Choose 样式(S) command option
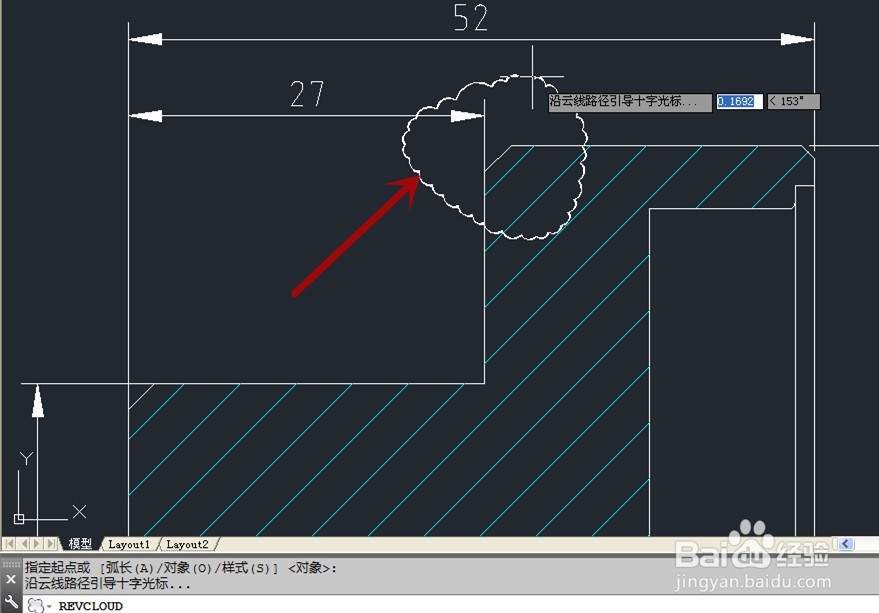879x613 pixels. click(x=247, y=568)
